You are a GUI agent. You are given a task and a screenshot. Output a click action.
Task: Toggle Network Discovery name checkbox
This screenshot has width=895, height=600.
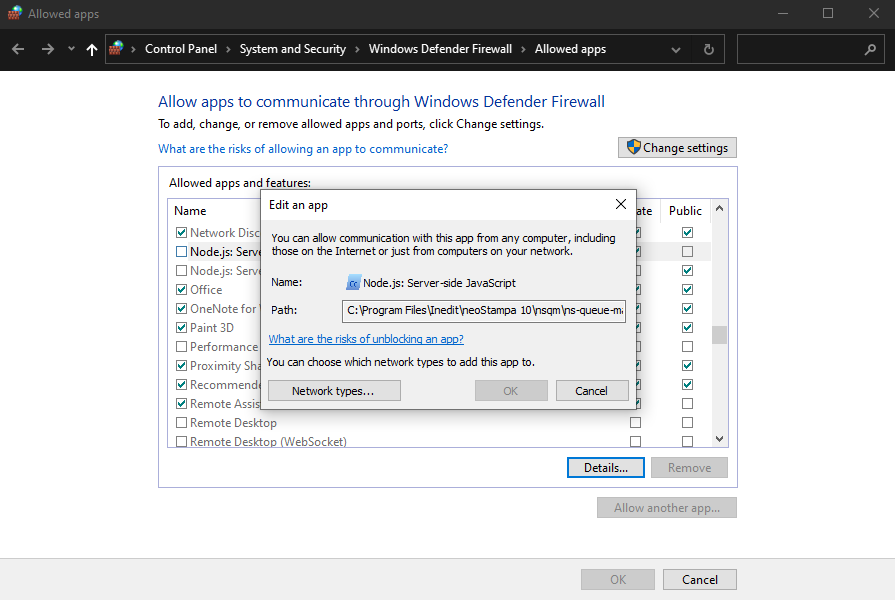[182, 233]
